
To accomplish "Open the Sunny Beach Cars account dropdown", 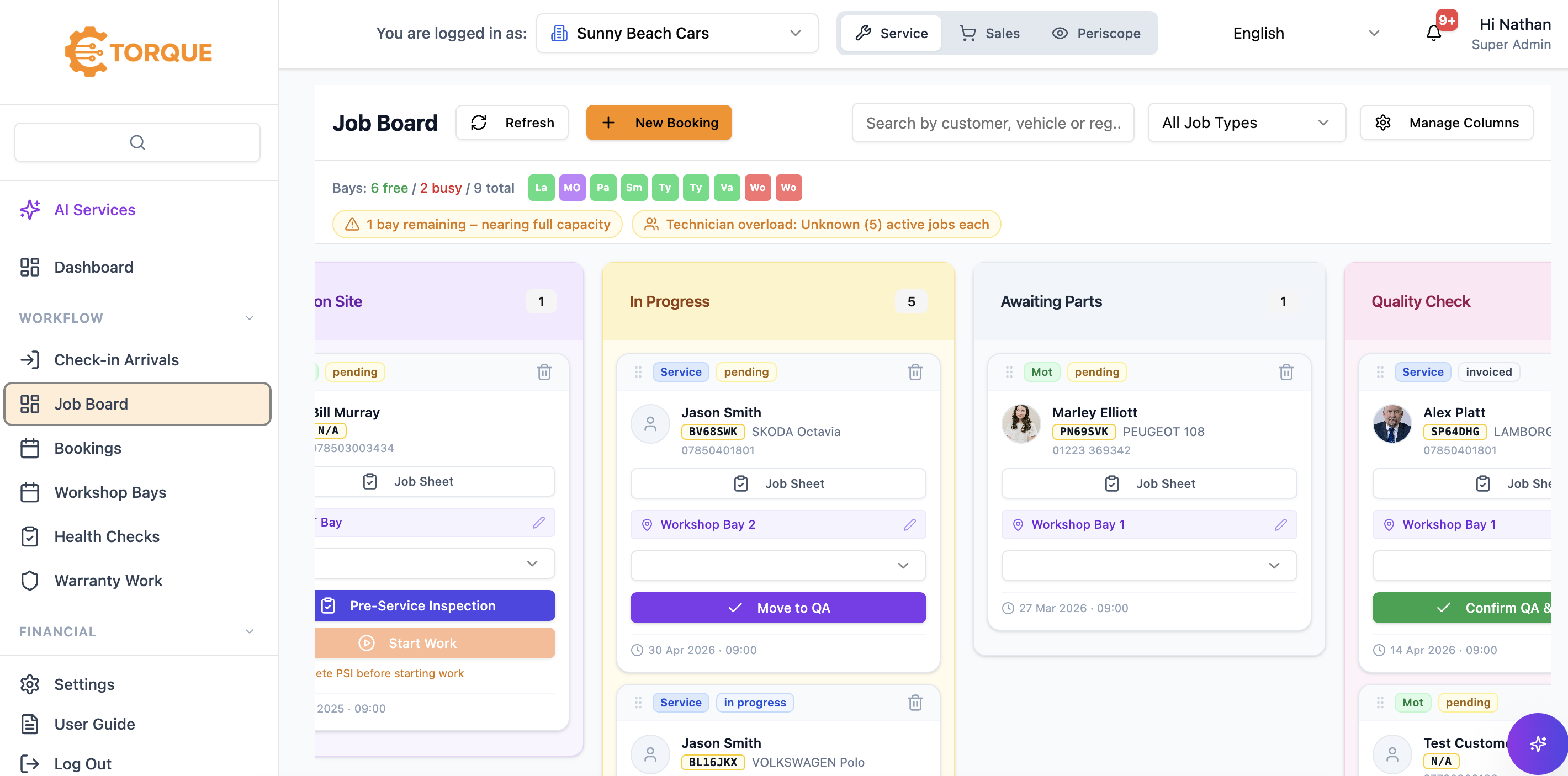I will click(677, 33).
